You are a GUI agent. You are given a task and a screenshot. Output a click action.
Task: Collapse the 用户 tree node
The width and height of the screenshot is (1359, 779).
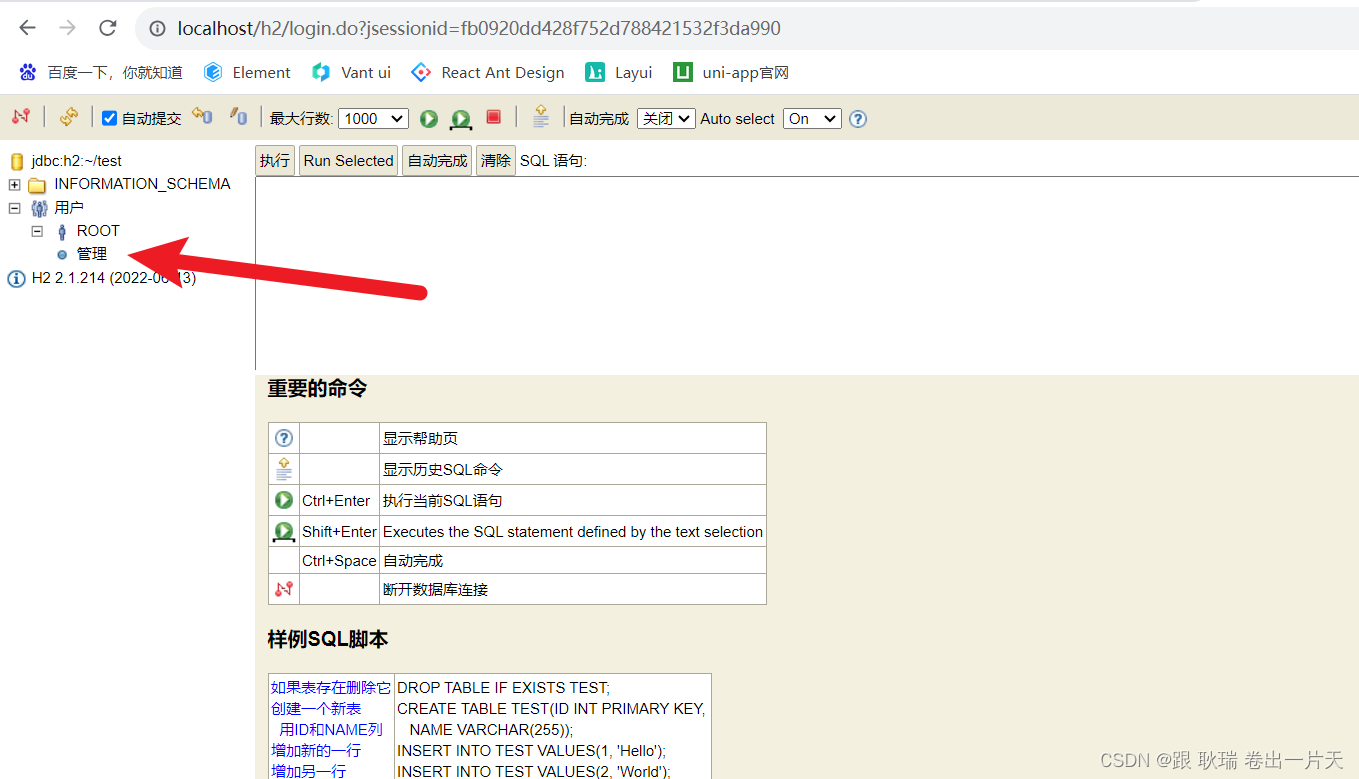click(14, 208)
